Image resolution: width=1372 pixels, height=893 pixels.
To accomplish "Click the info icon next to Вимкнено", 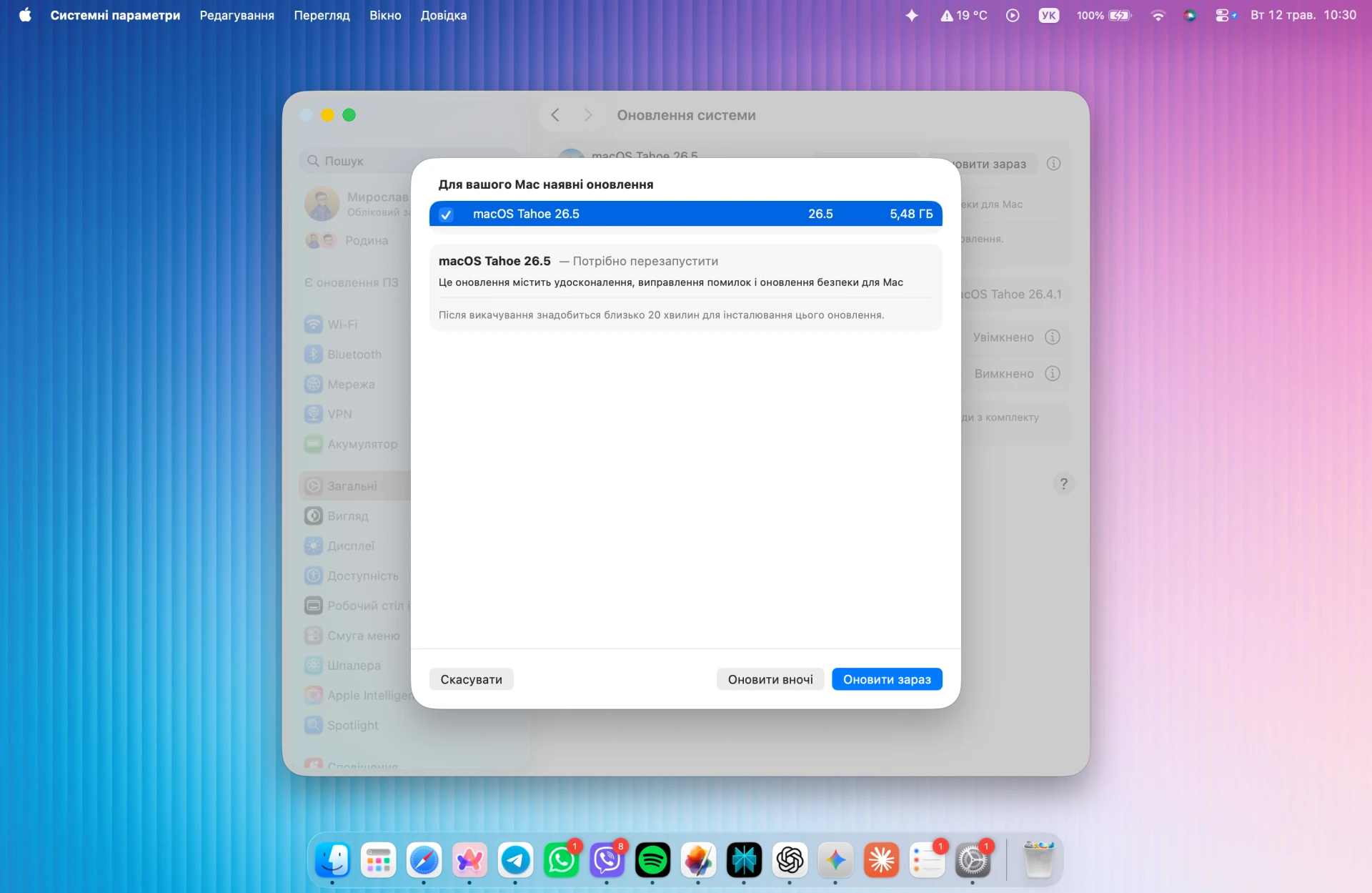I will (1053, 374).
